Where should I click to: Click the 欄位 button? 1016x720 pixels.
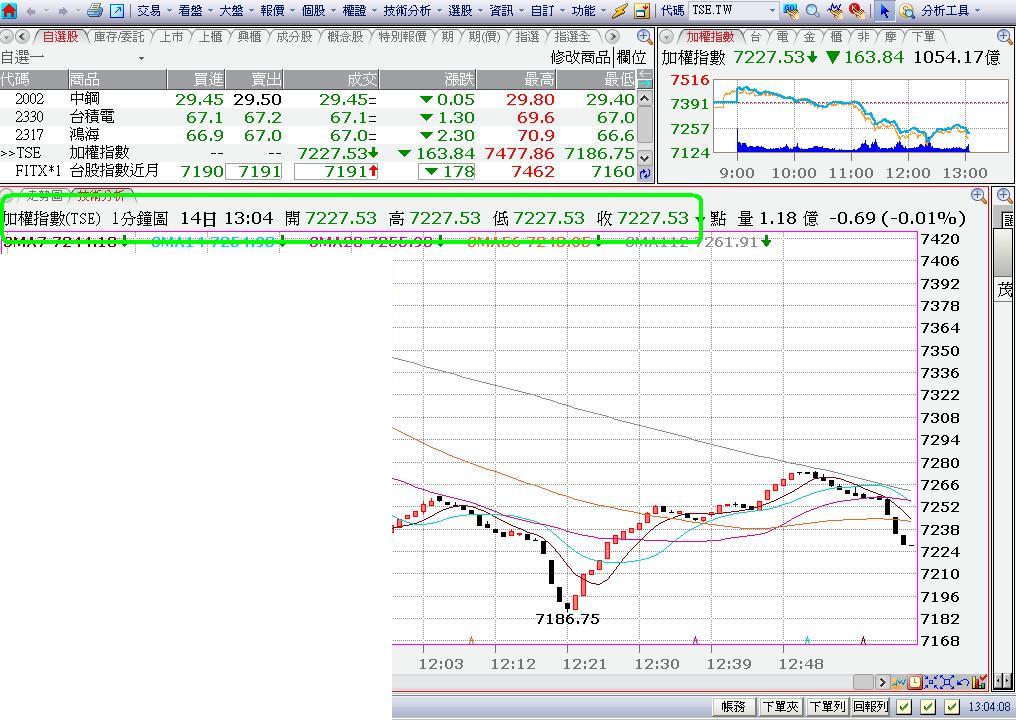click(x=632, y=58)
